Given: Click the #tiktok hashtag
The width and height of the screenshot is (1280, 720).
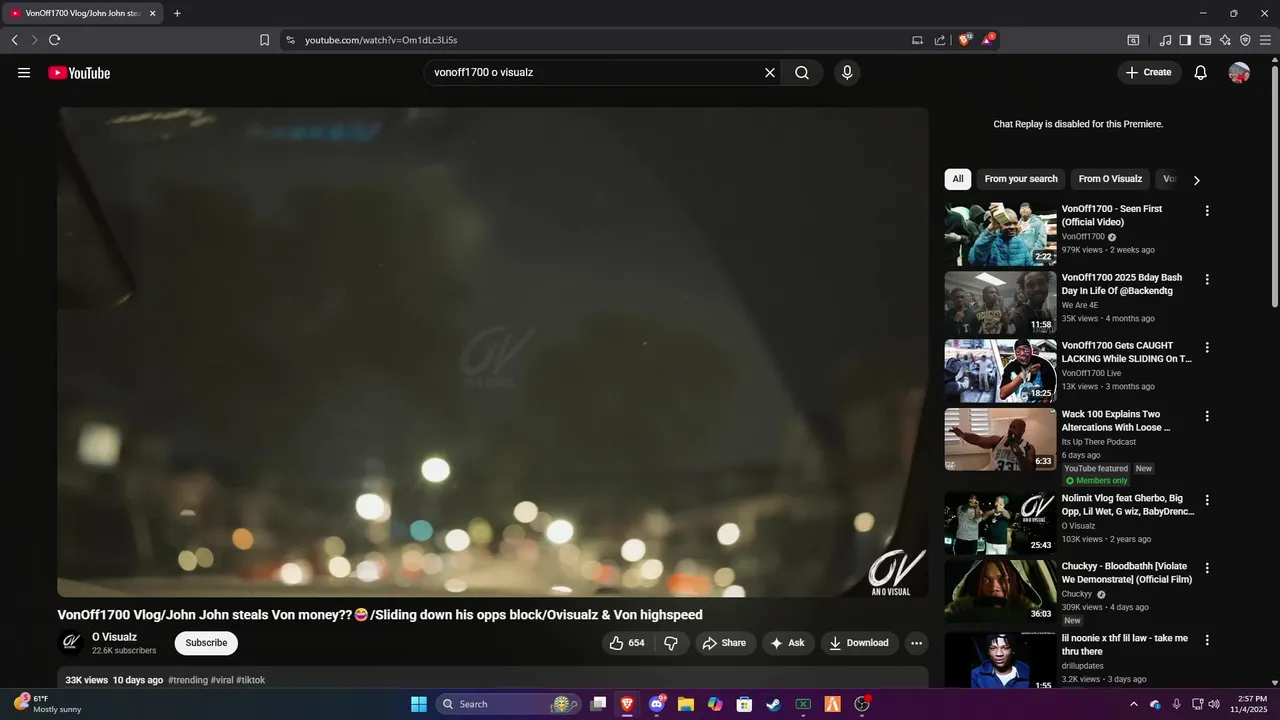Looking at the screenshot, I should coord(251,680).
